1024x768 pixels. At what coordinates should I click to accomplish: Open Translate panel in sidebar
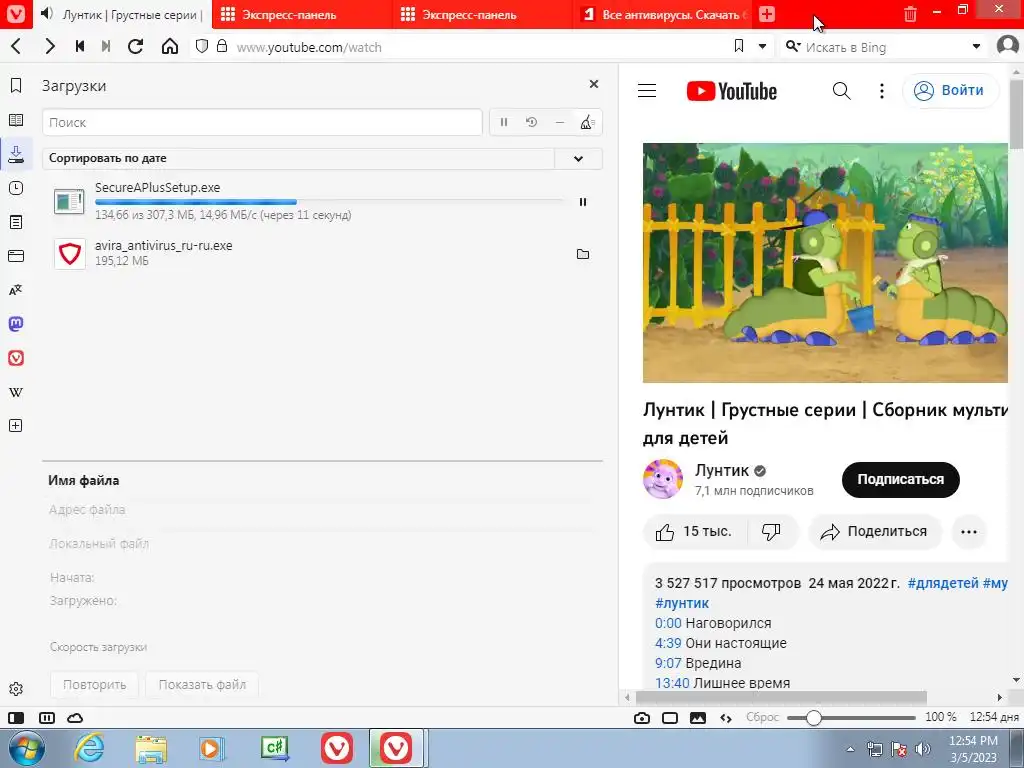pos(16,290)
